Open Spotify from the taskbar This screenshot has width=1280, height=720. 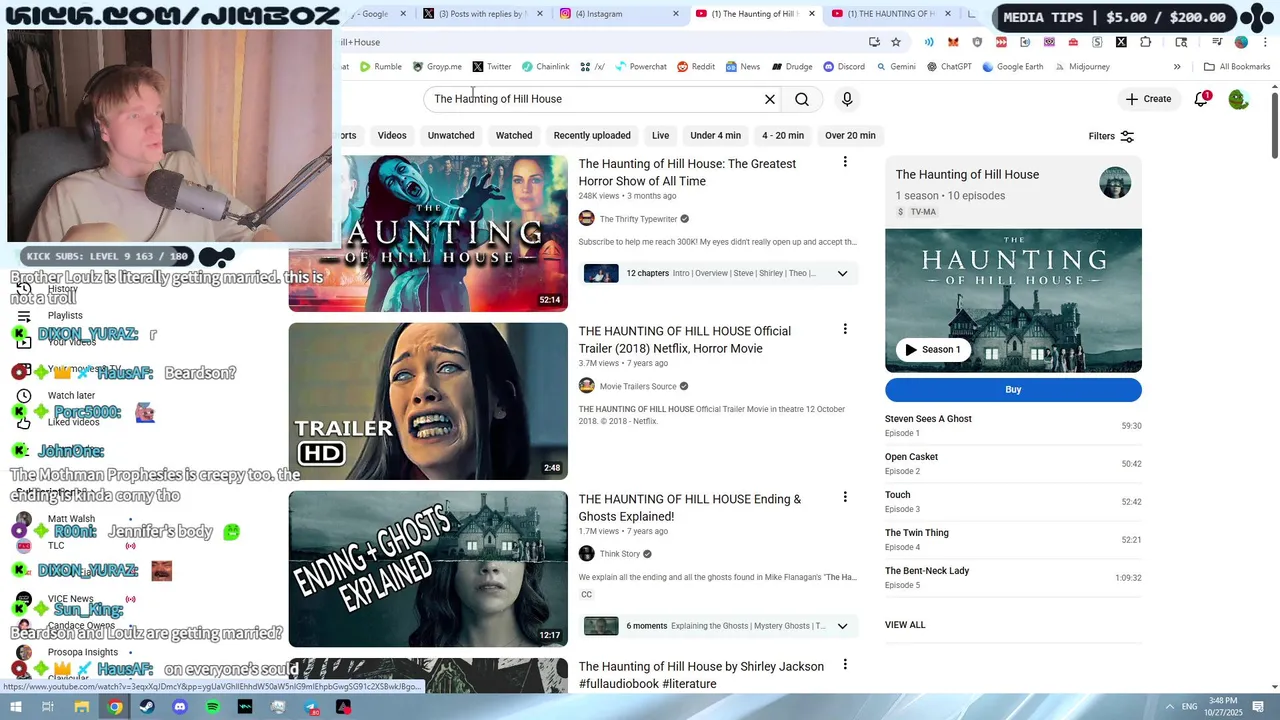click(212, 707)
